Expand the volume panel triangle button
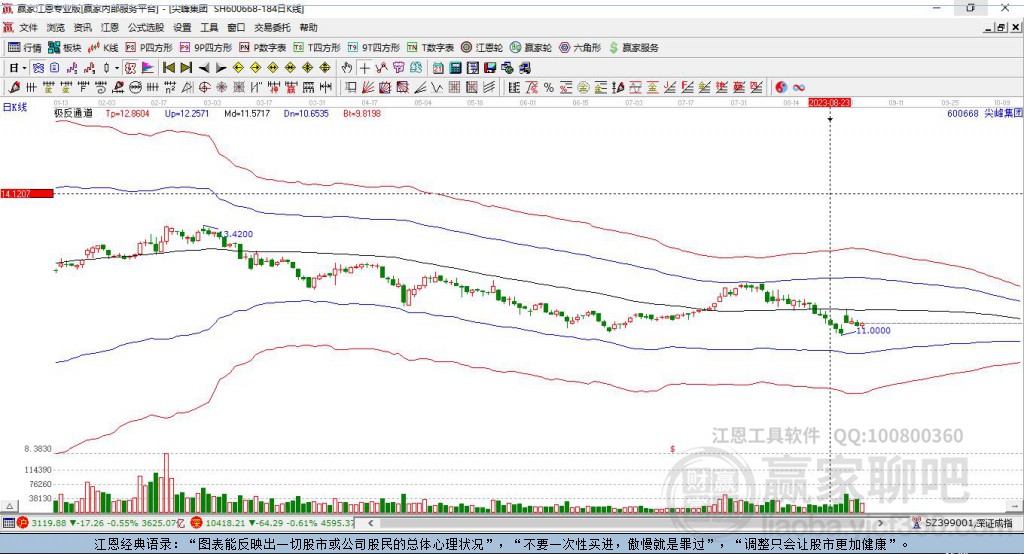Image resolution: width=1024 pixels, height=554 pixels. [9, 506]
